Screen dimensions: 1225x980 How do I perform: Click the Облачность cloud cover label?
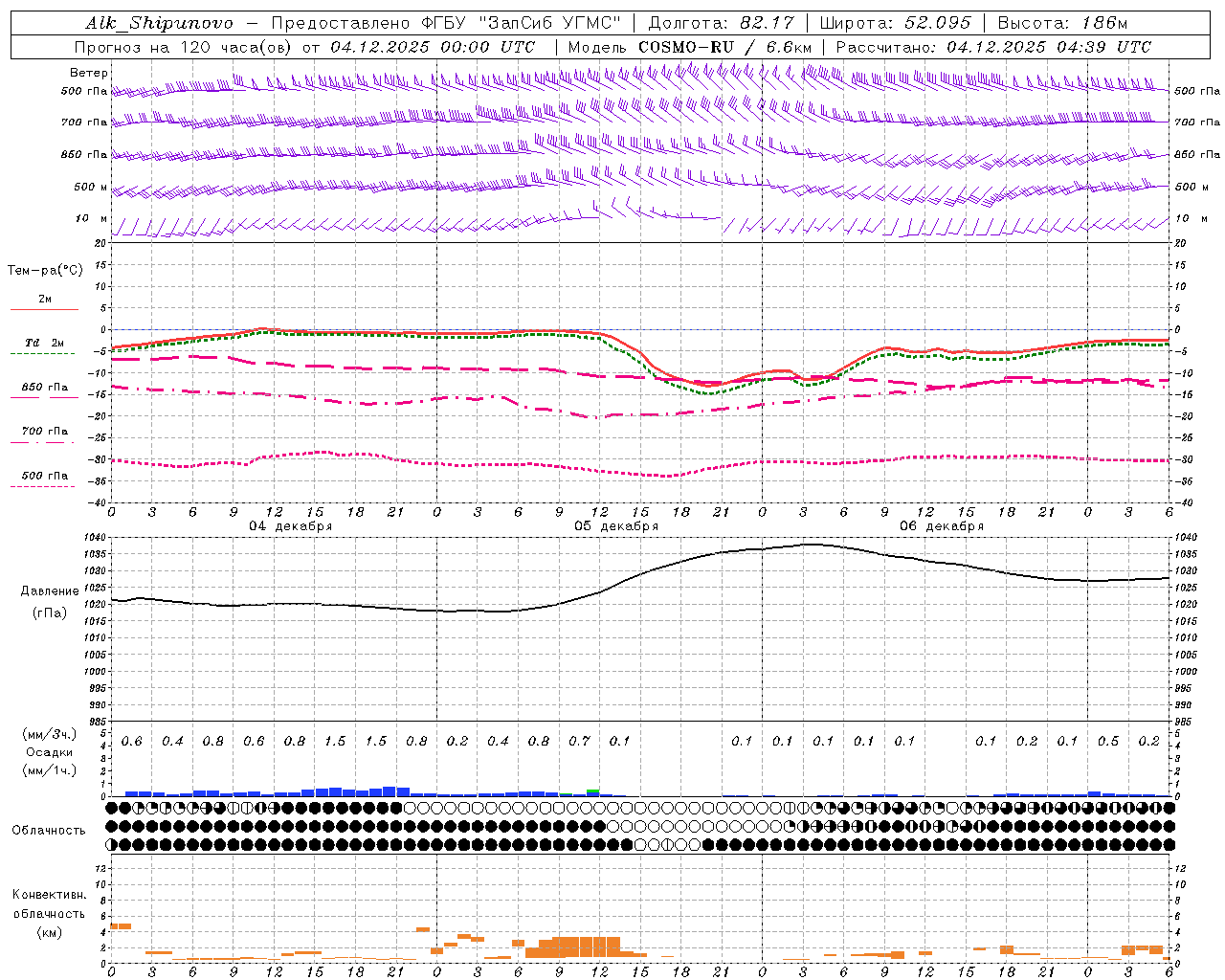[49, 830]
